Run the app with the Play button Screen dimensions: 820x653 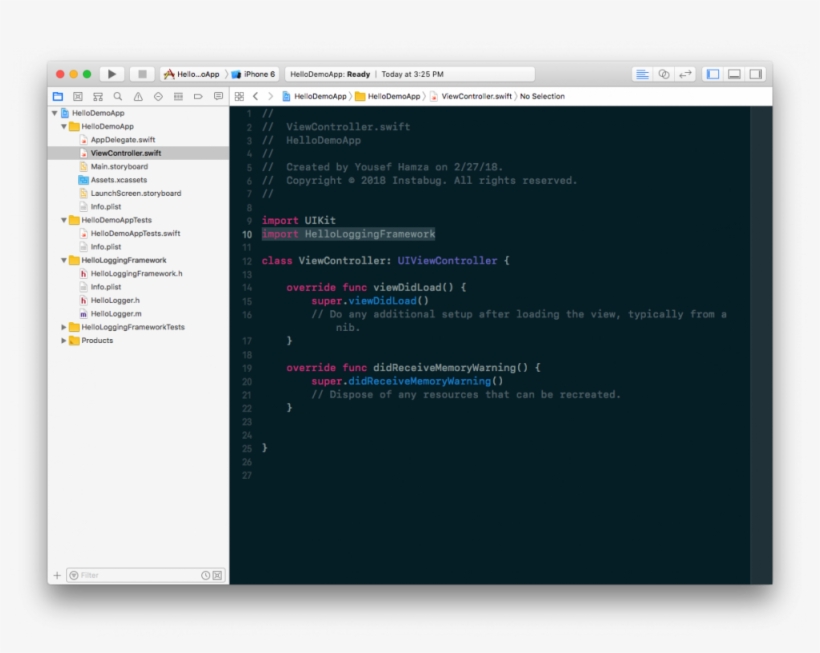[x=112, y=73]
